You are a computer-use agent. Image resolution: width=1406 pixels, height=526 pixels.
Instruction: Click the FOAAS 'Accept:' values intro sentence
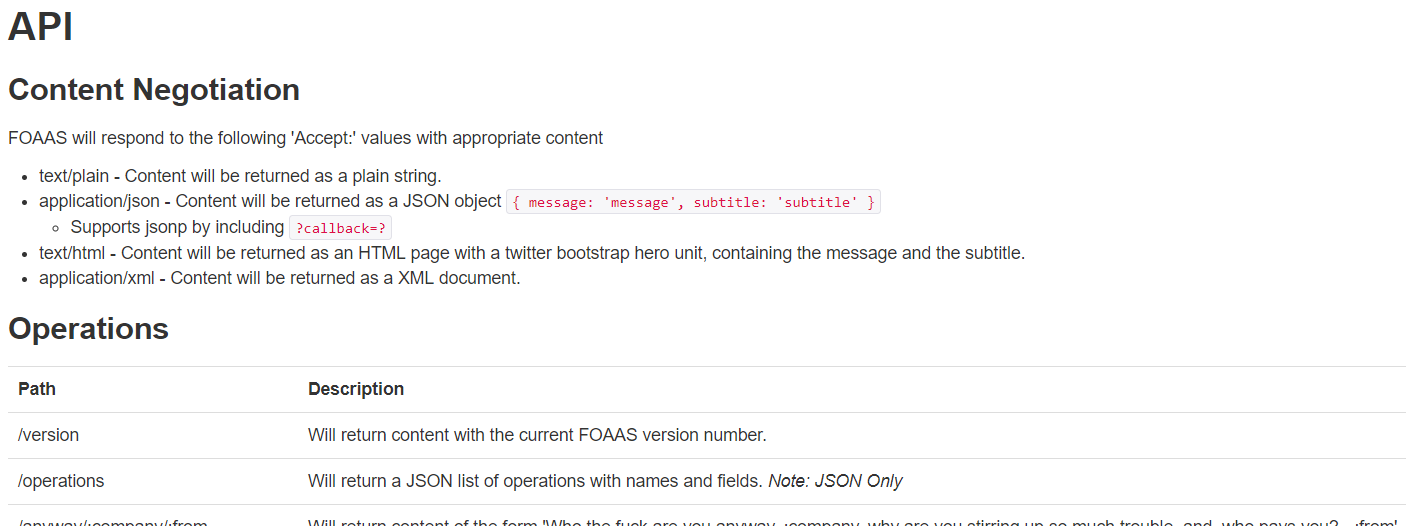(x=305, y=138)
